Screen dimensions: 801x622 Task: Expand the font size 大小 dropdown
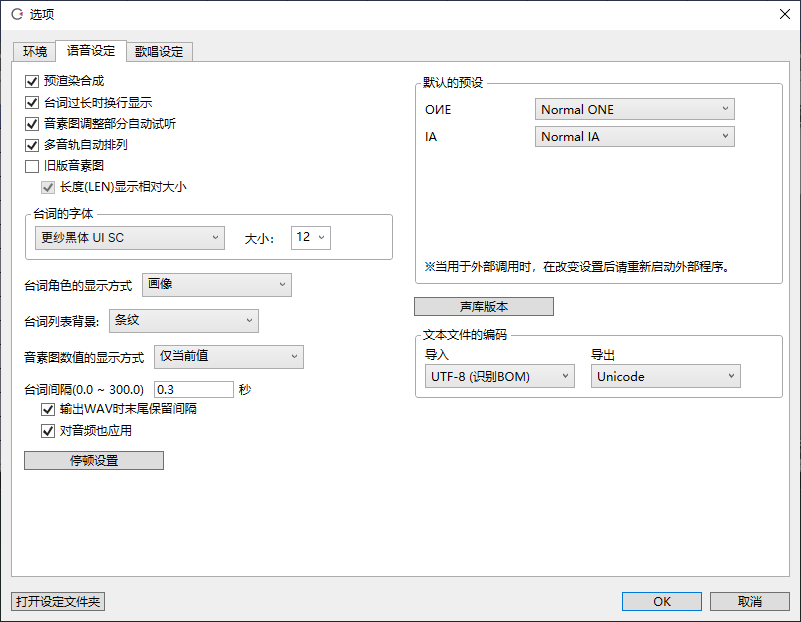(x=310, y=238)
